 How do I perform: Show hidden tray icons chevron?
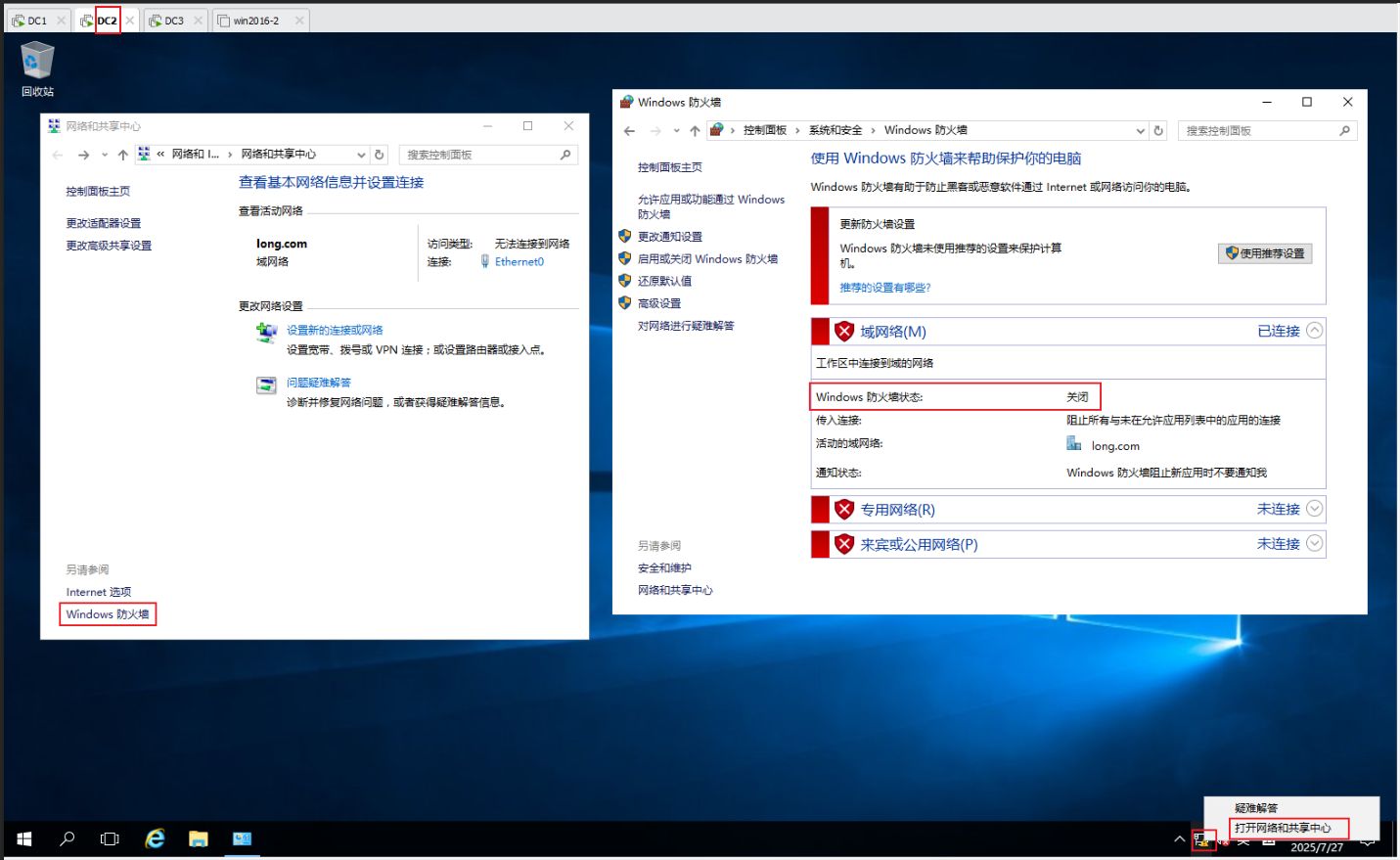coord(1180,839)
